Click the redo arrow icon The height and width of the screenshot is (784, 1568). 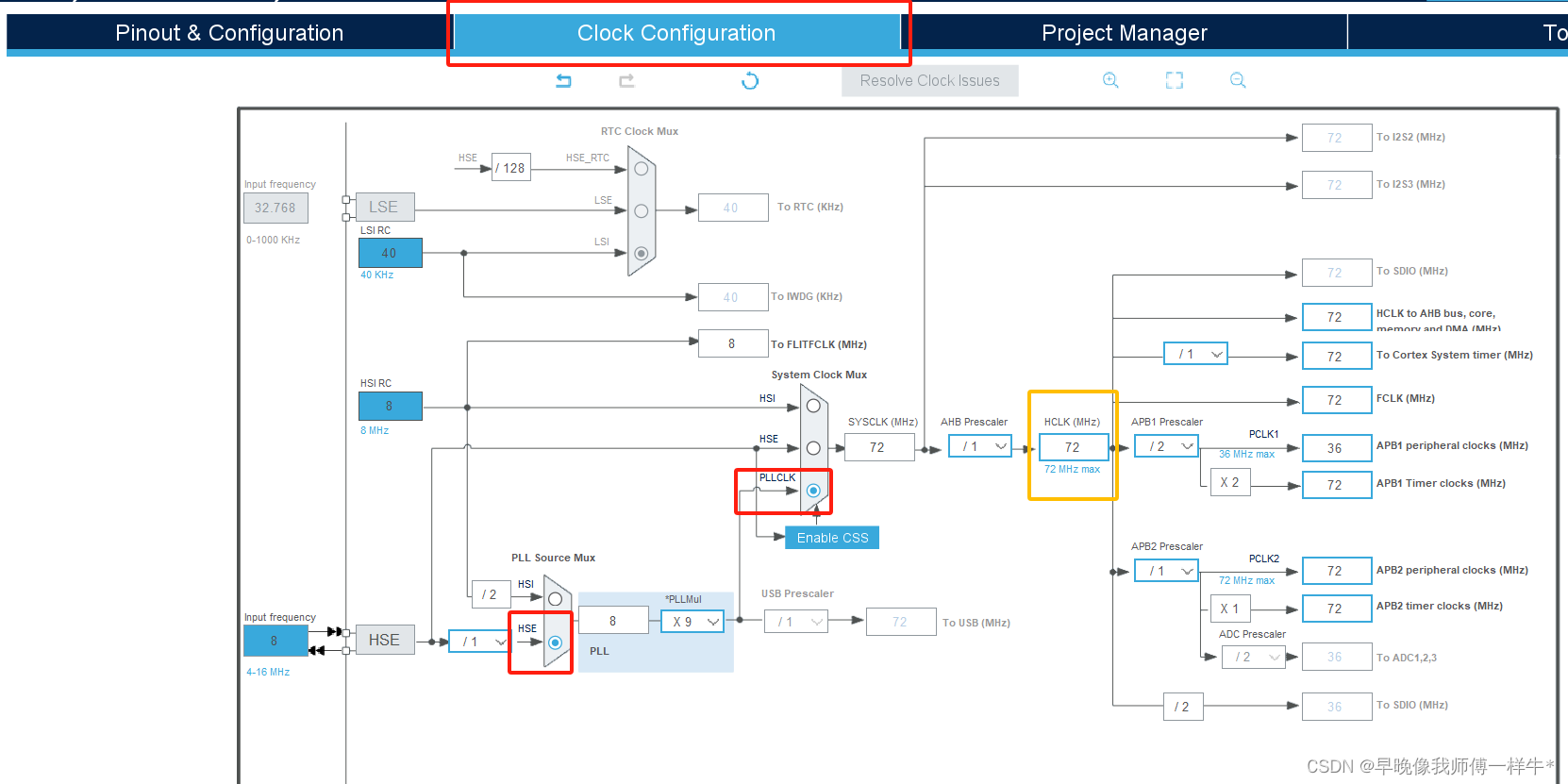coord(626,80)
